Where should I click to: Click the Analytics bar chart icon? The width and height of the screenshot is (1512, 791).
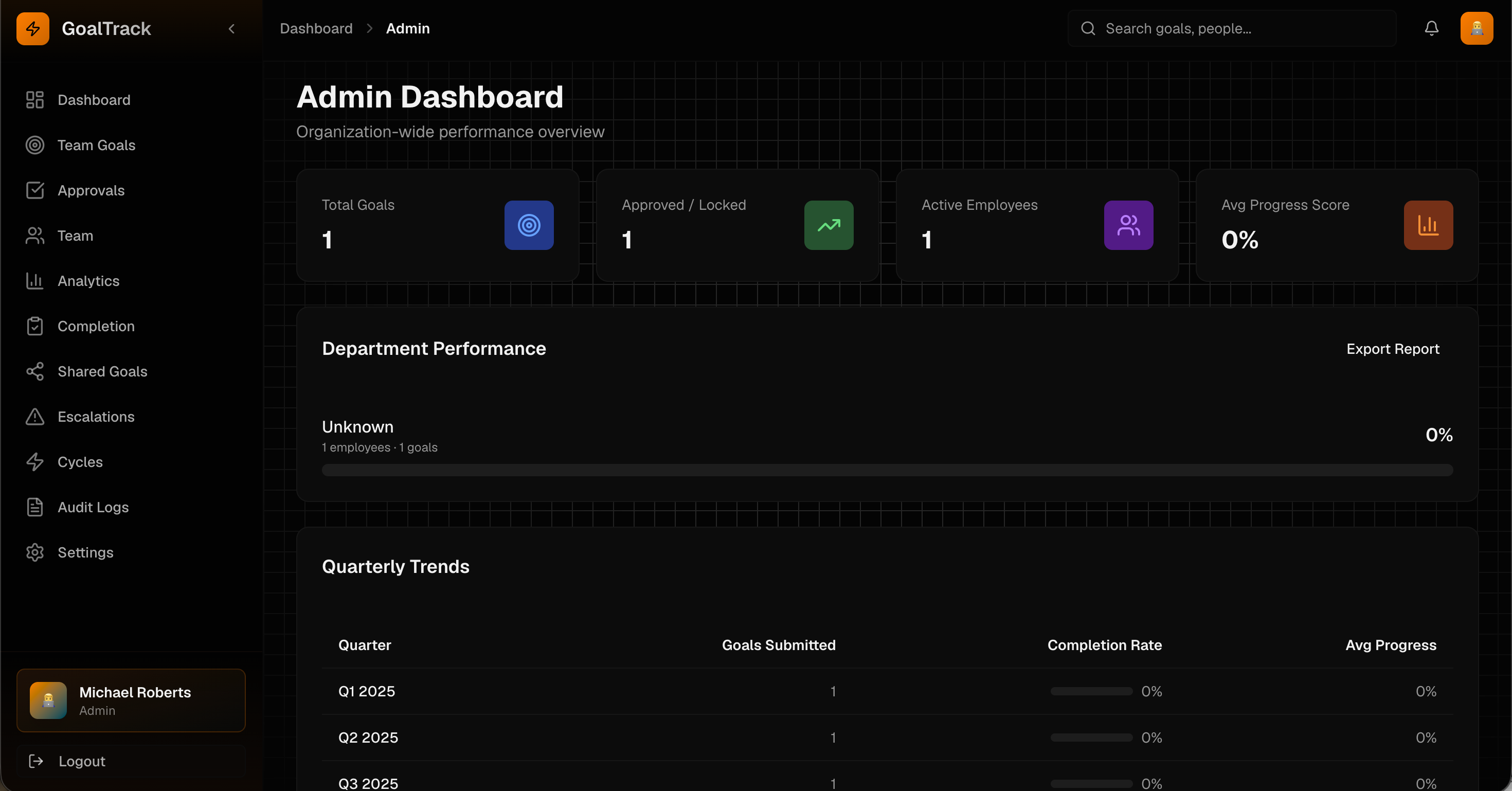pos(34,280)
